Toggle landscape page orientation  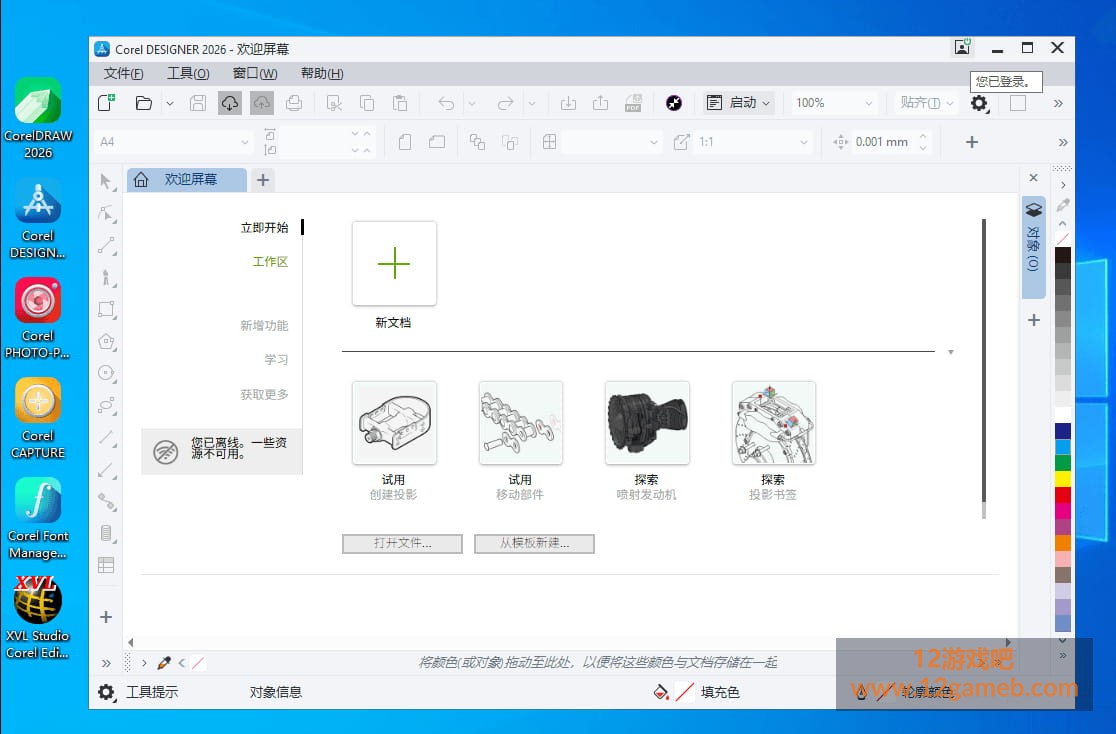tap(437, 142)
